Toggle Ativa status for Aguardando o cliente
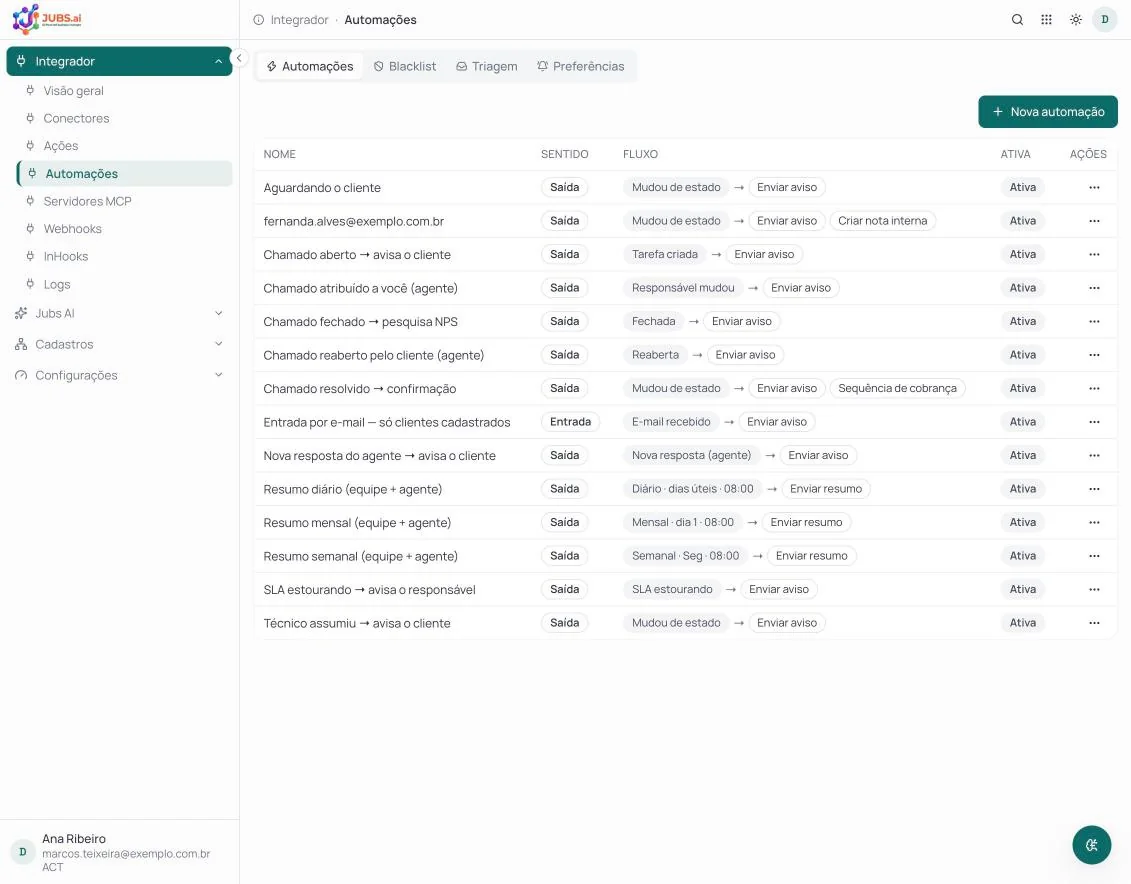The height and width of the screenshot is (884, 1131). tap(1022, 187)
